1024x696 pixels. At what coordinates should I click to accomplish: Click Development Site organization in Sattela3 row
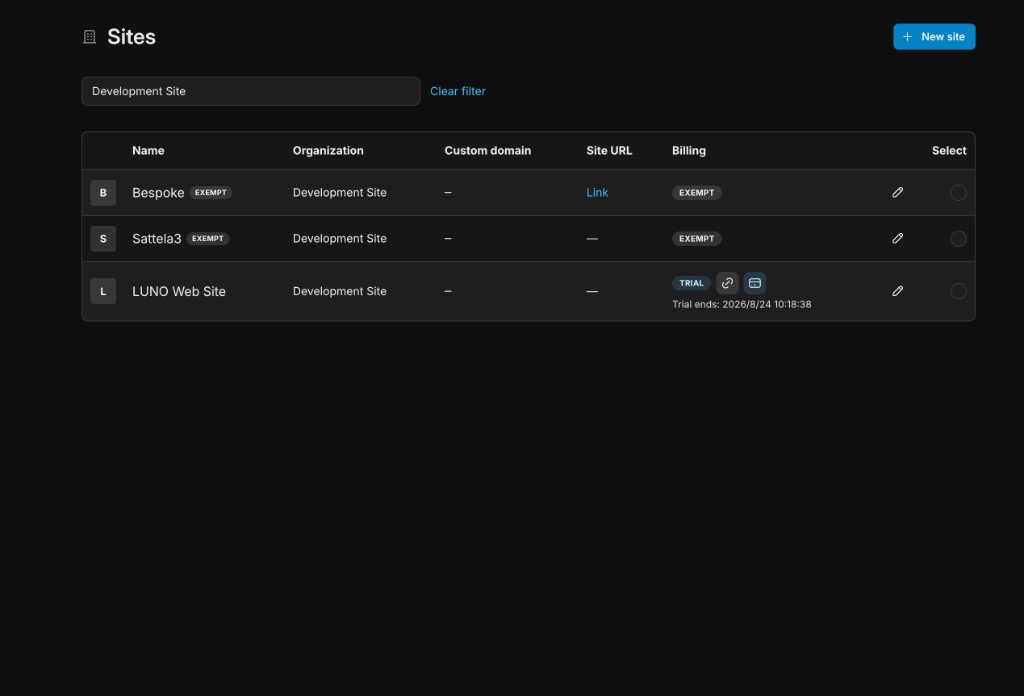click(x=340, y=238)
